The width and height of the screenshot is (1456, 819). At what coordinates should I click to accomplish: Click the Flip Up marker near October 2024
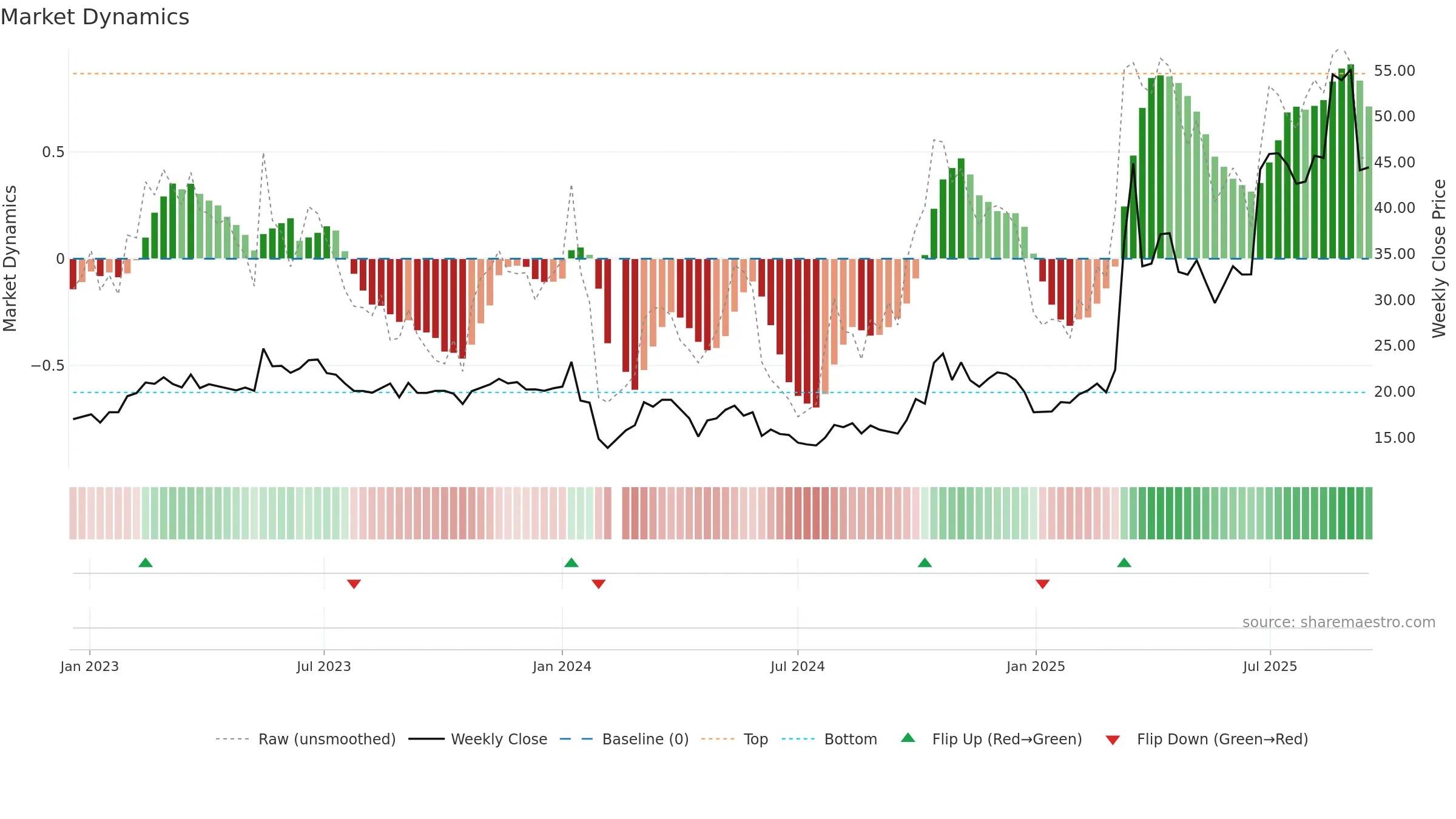[x=925, y=562]
